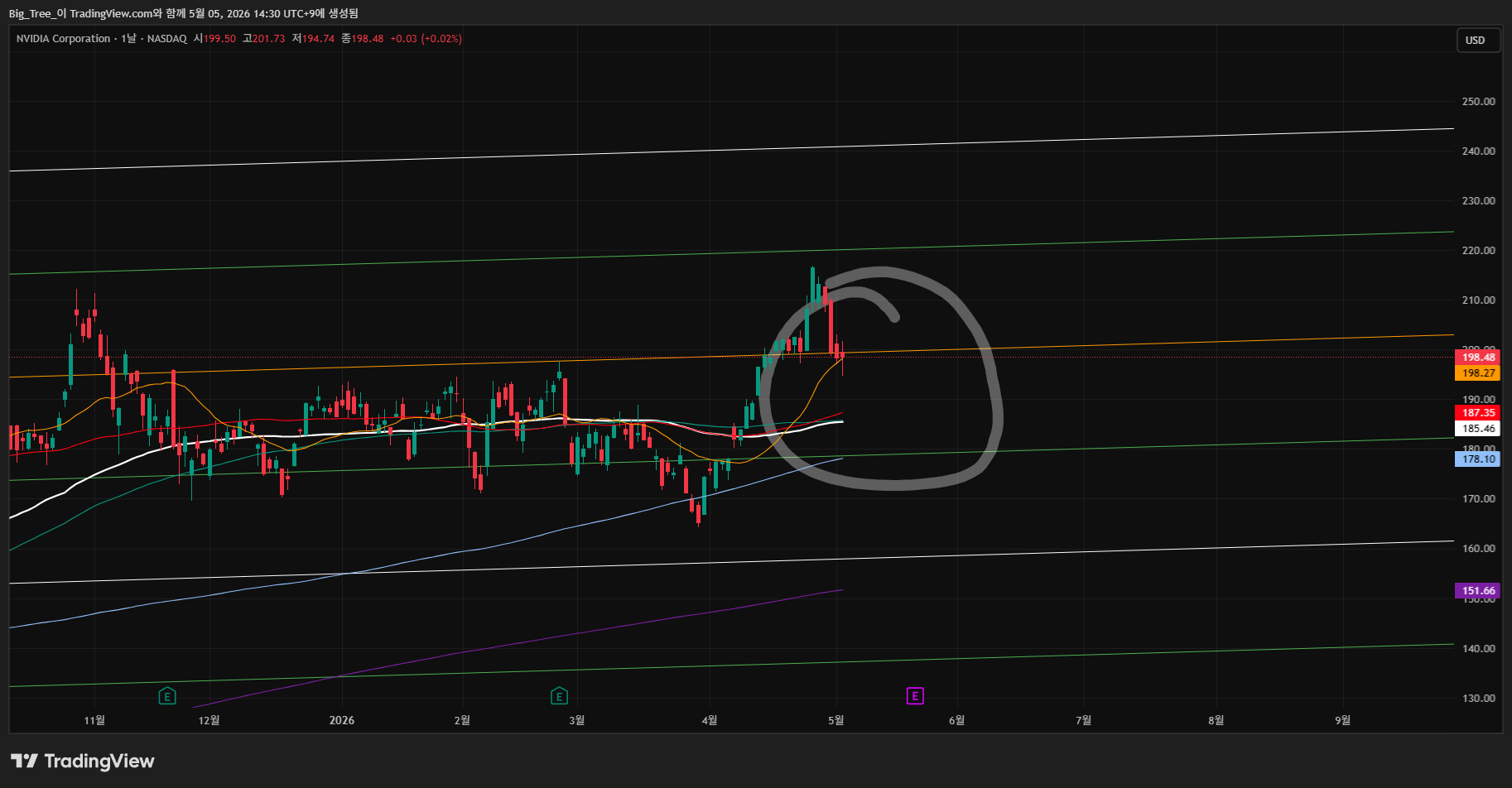Viewport: 1512px width, 788px height.
Task: Select the blue 178.10 moving average label
Action: click(1478, 459)
